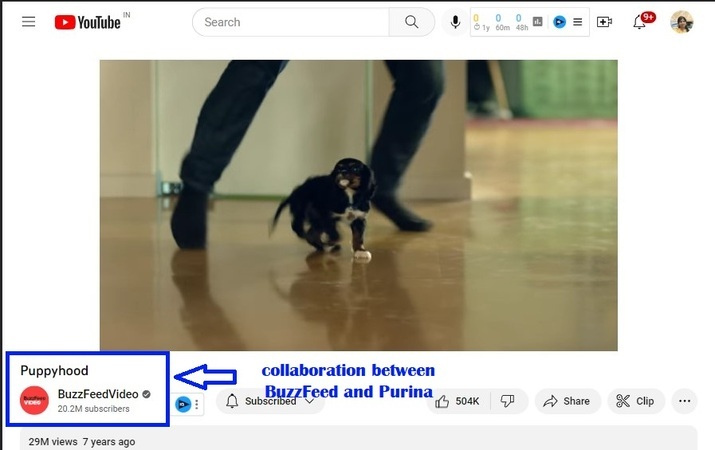Viewport: 715px width, 450px height.
Task: Like the video showing 504K
Action: 458,401
